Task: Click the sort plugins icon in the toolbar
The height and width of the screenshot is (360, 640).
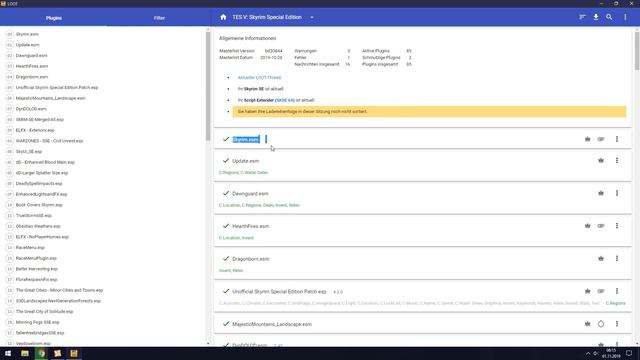Action: click(582, 17)
